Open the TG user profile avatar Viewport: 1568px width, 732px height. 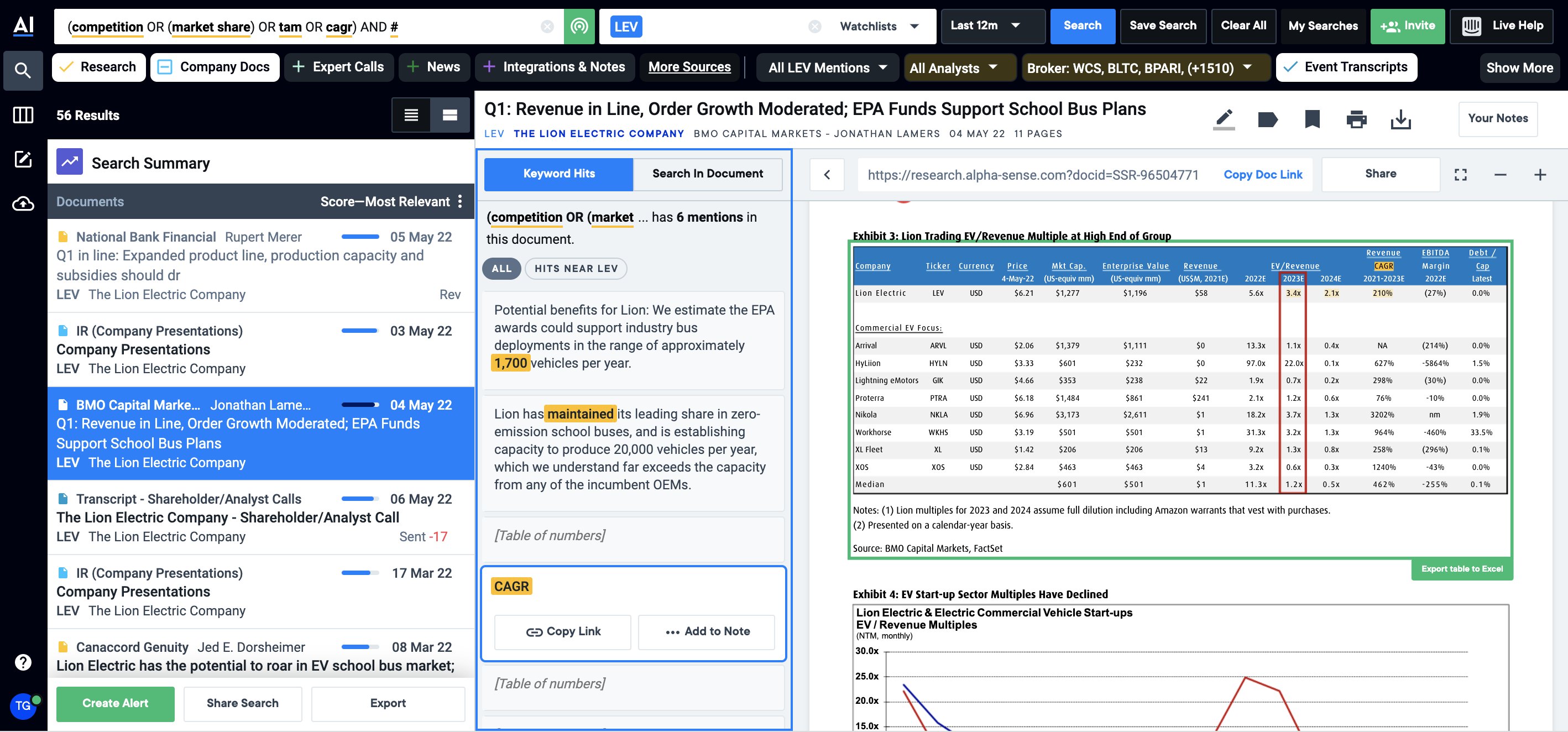(x=23, y=706)
